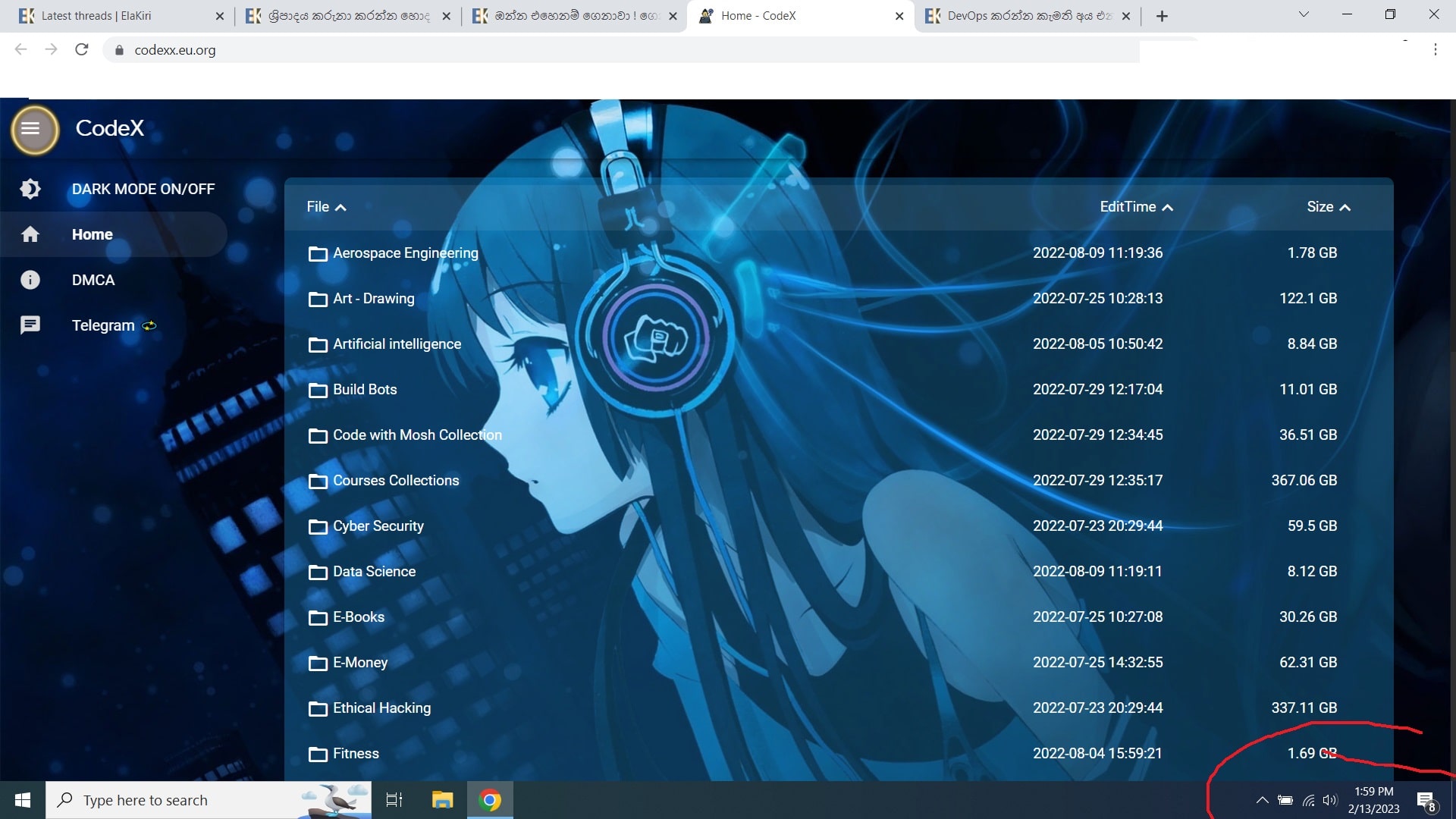Sort the list by EditTime
Viewport: 1456px width, 819px height.
point(1136,207)
